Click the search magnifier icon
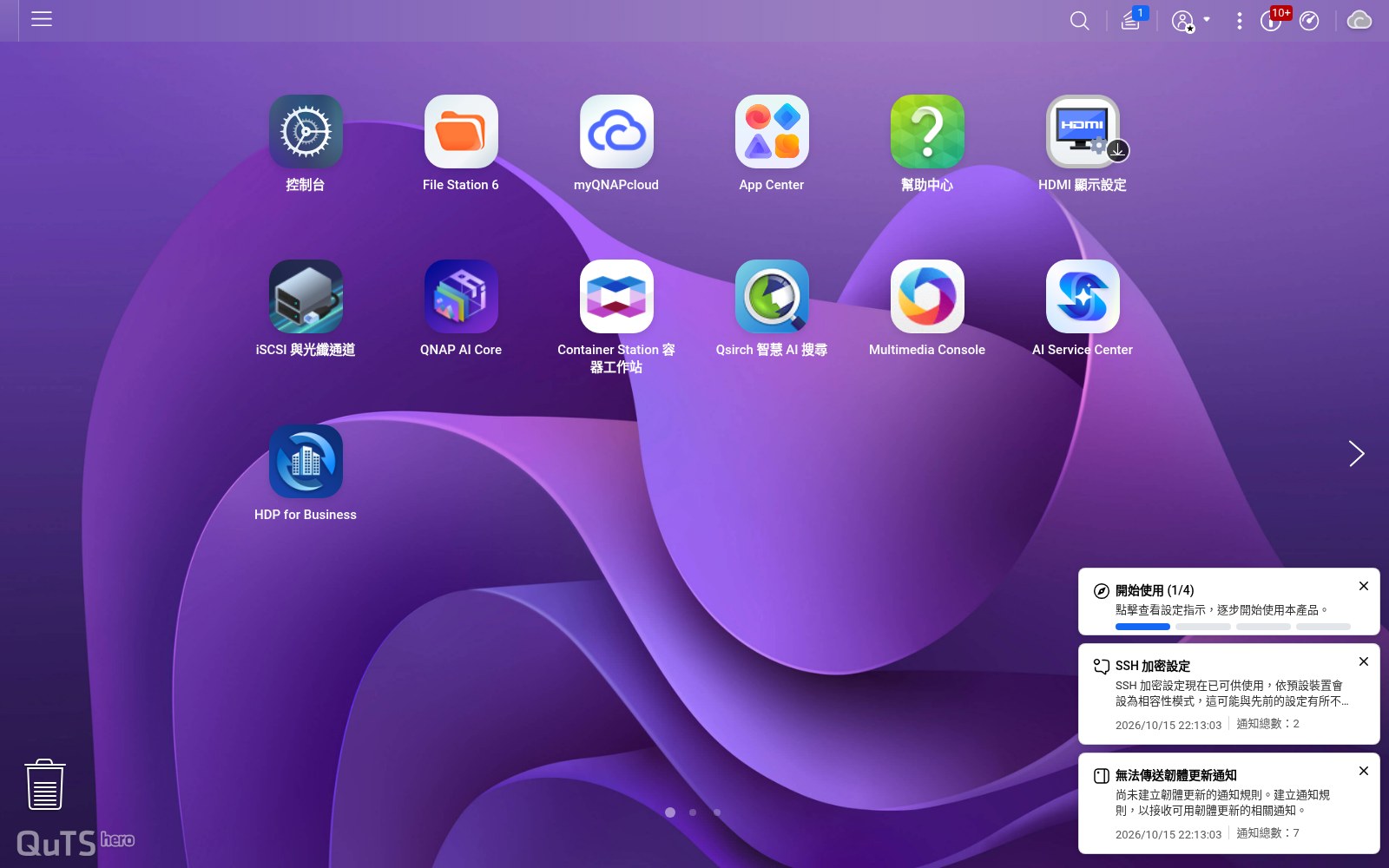The height and width of the screenshot is (868, 1389). pos(1079,21)
